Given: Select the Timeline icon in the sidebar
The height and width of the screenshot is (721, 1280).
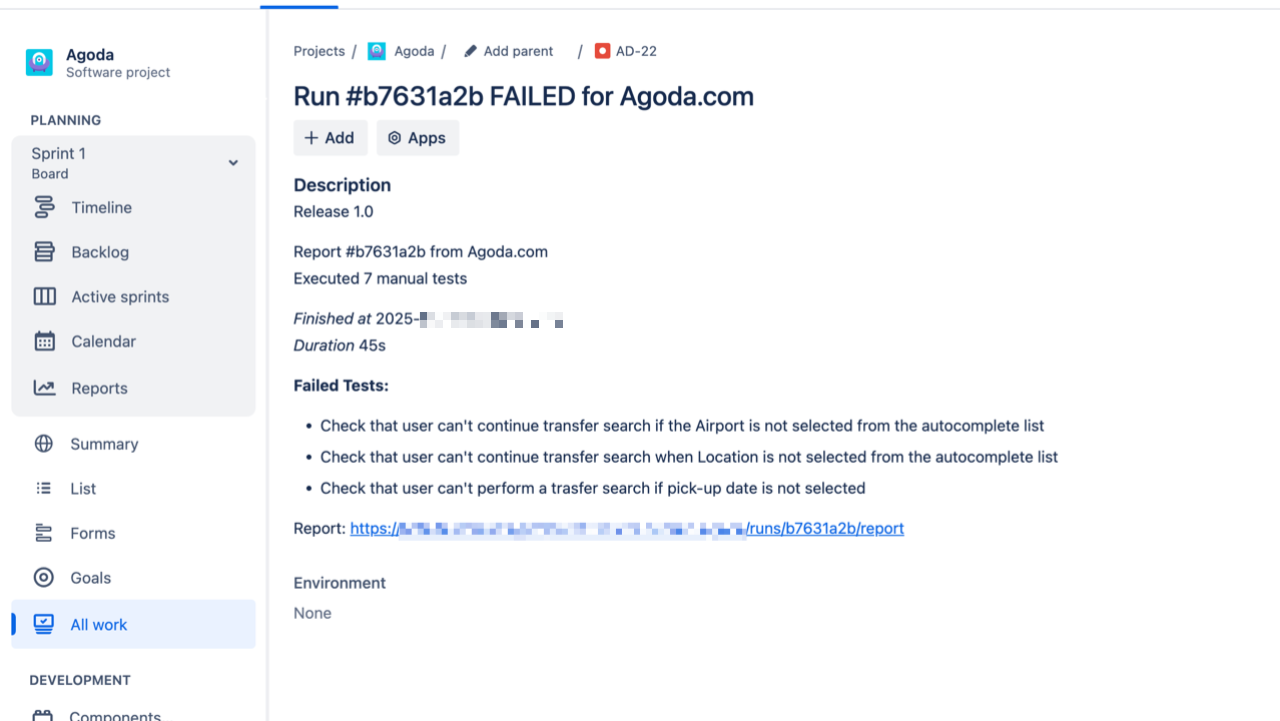Looking at the screenshot, I should [x=45, y=207].
